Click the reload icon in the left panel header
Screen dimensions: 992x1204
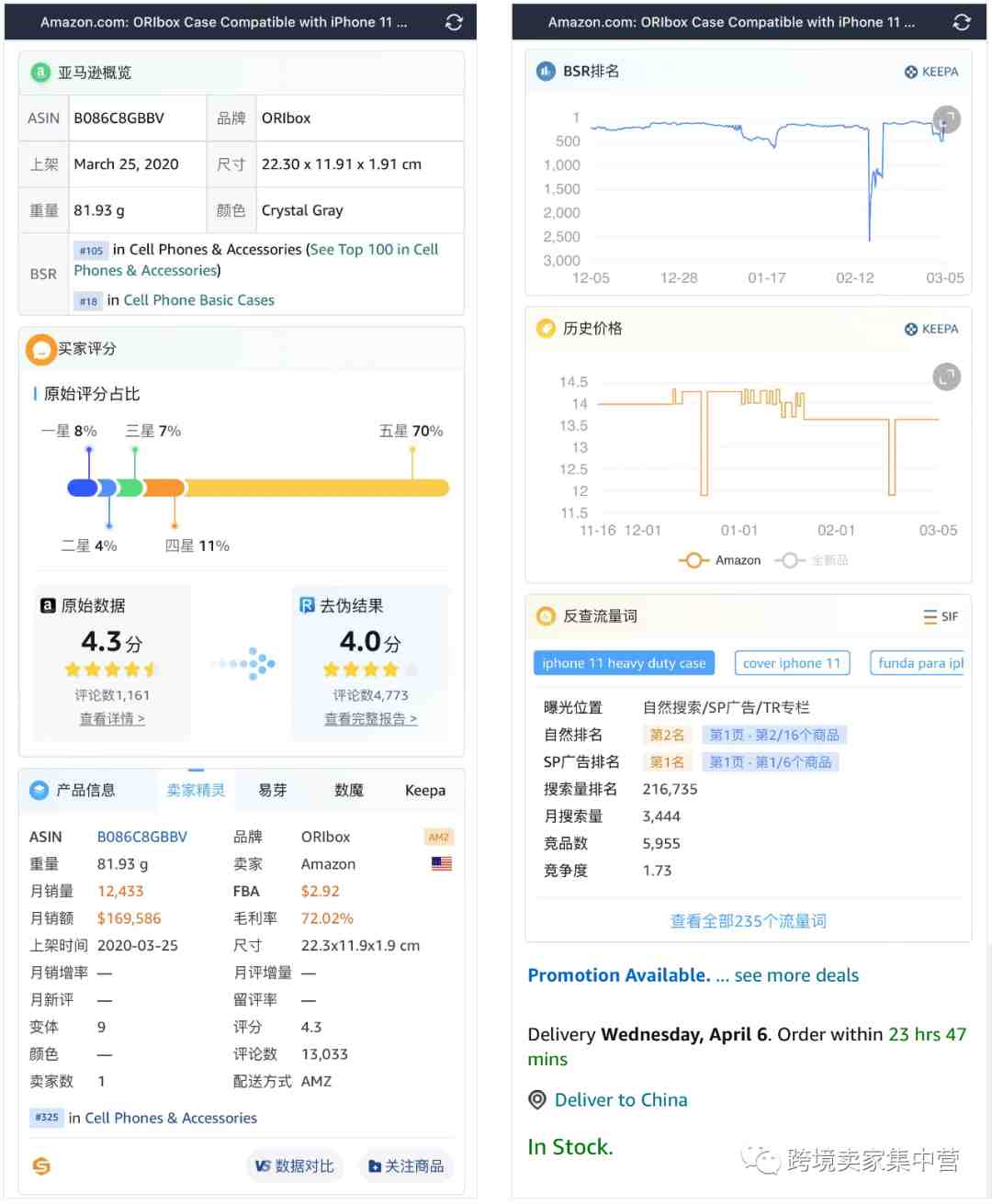(x=454, y=22)
